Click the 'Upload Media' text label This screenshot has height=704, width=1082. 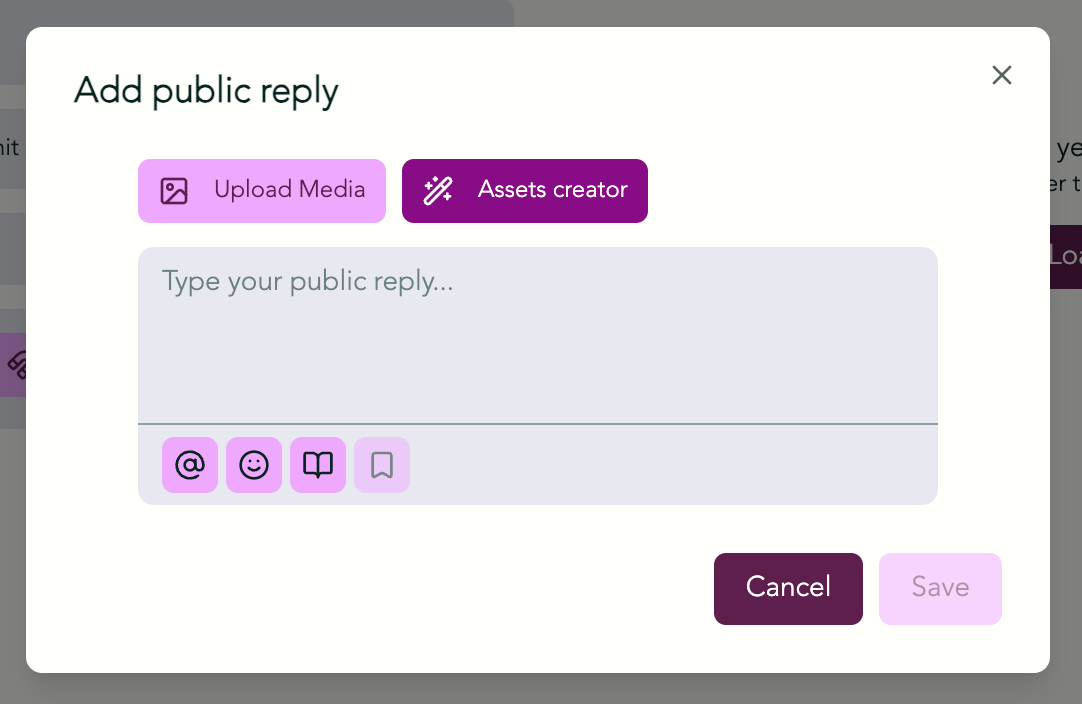(290, 190)
